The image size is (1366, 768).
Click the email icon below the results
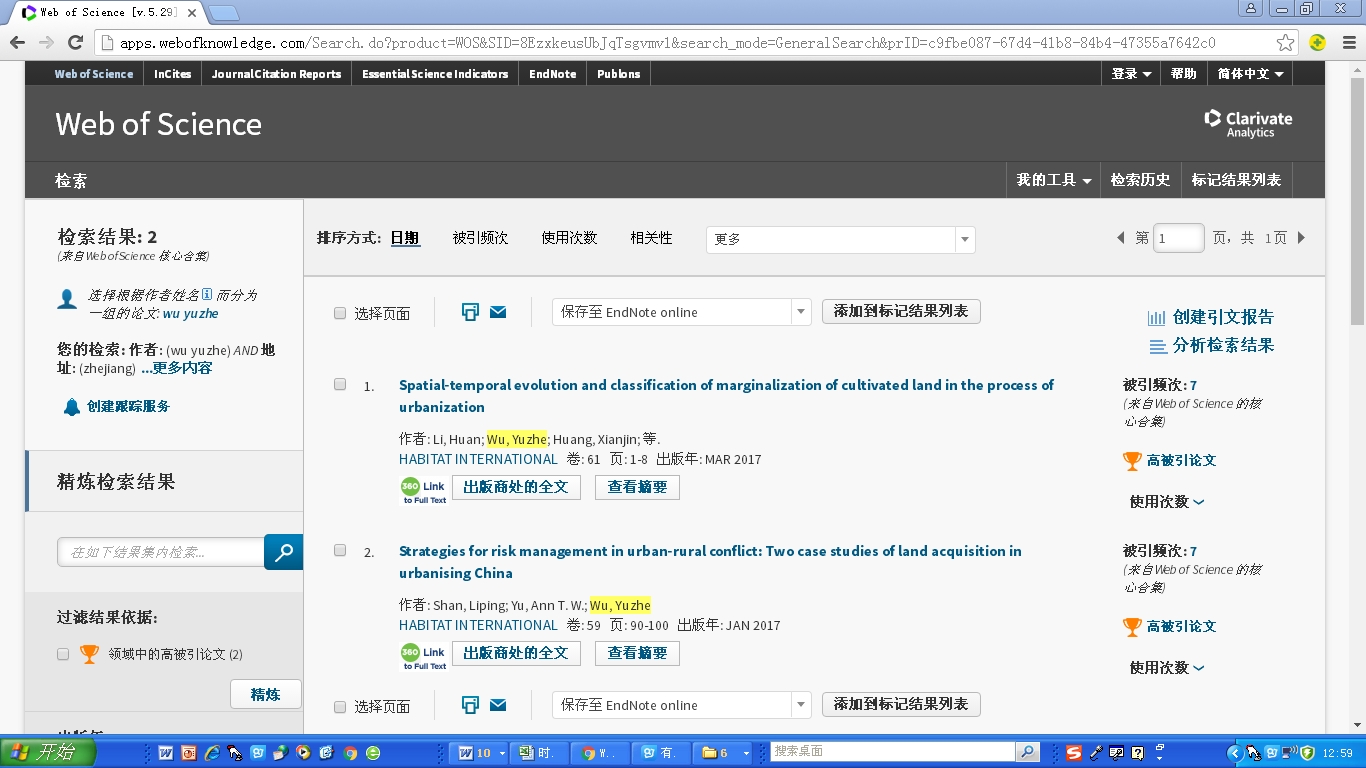click(498, 705)
